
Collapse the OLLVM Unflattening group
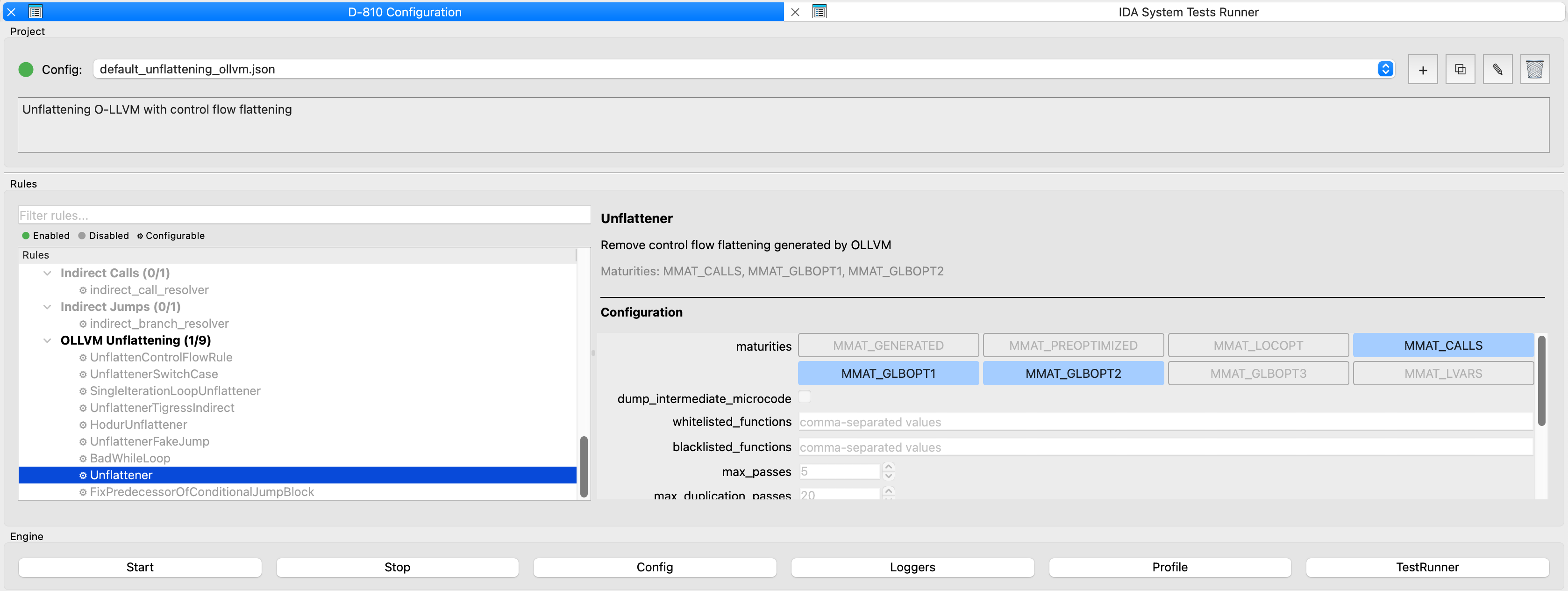48,340
